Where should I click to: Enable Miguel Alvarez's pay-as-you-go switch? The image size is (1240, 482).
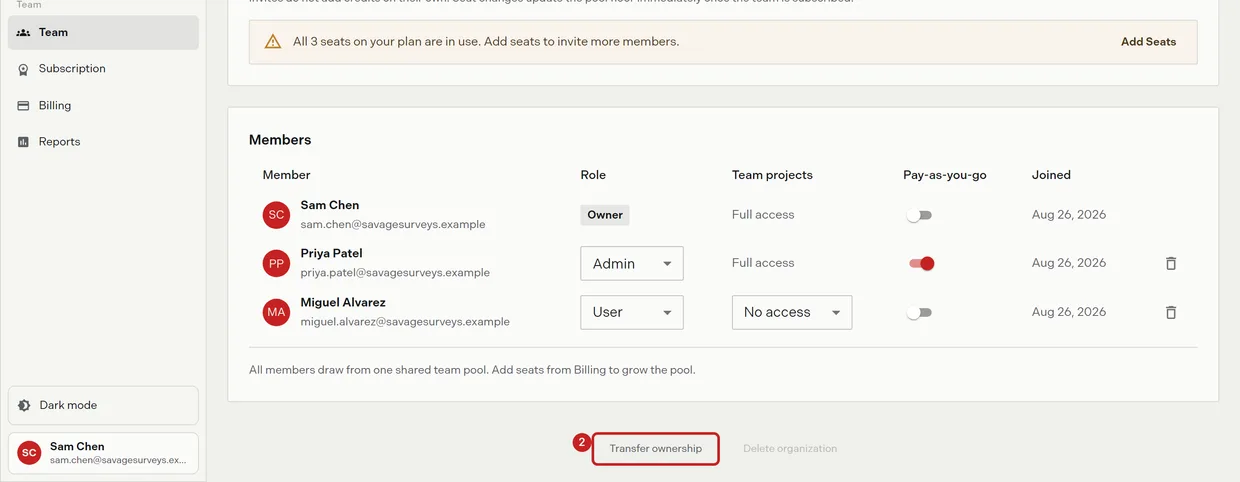[919, 312]
